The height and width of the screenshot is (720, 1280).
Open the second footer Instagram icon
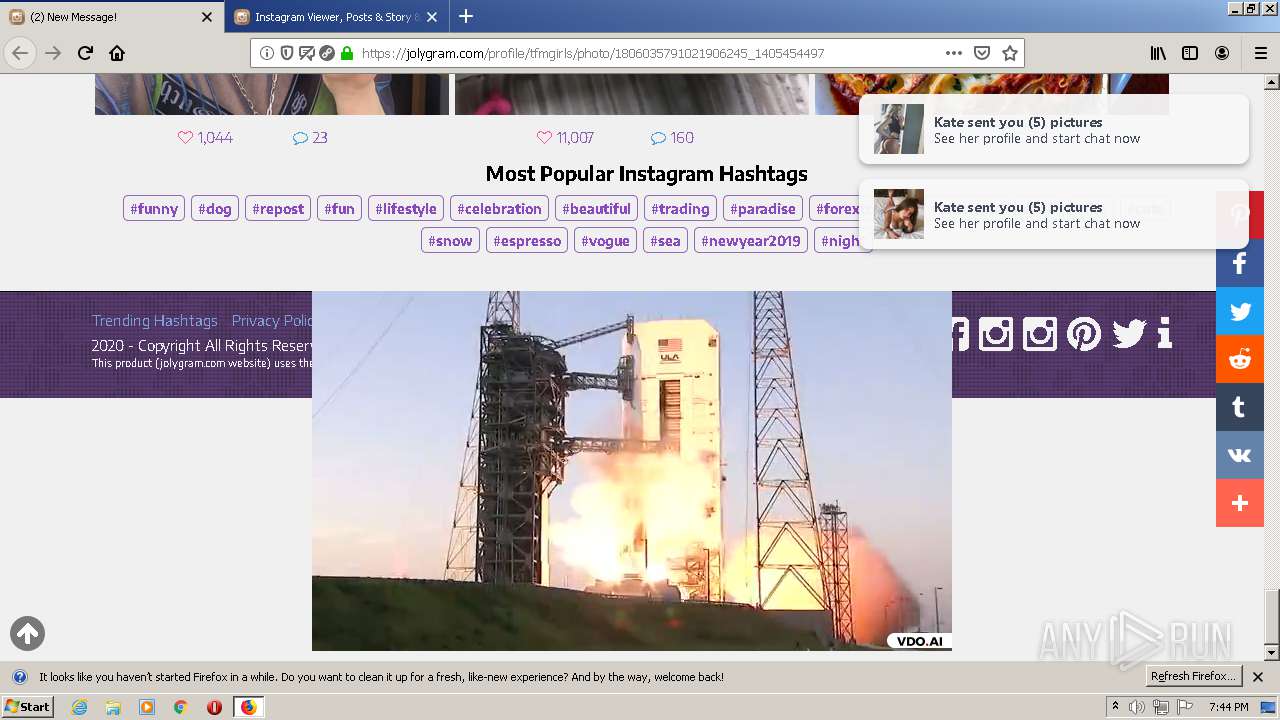1040,333
